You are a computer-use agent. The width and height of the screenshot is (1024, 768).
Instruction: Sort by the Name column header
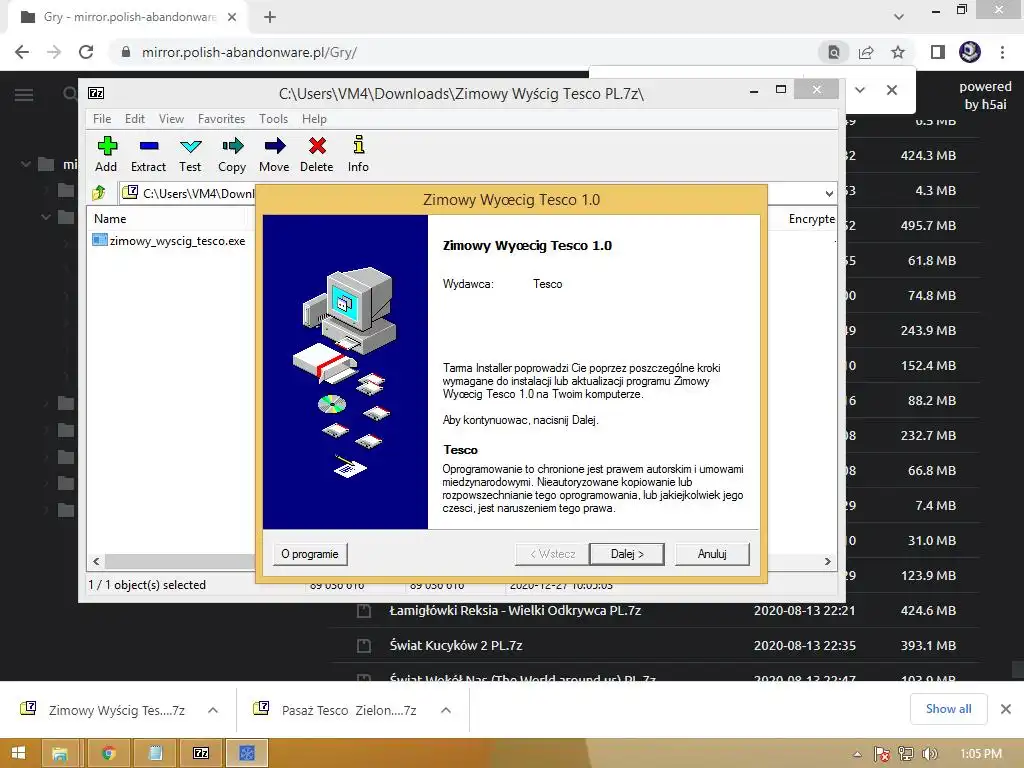[110, 219]
